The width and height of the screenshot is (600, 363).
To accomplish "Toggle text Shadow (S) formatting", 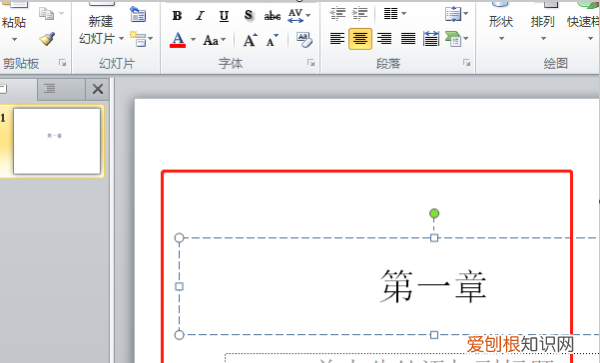I will pyautogui.click(x=248, y=15).
